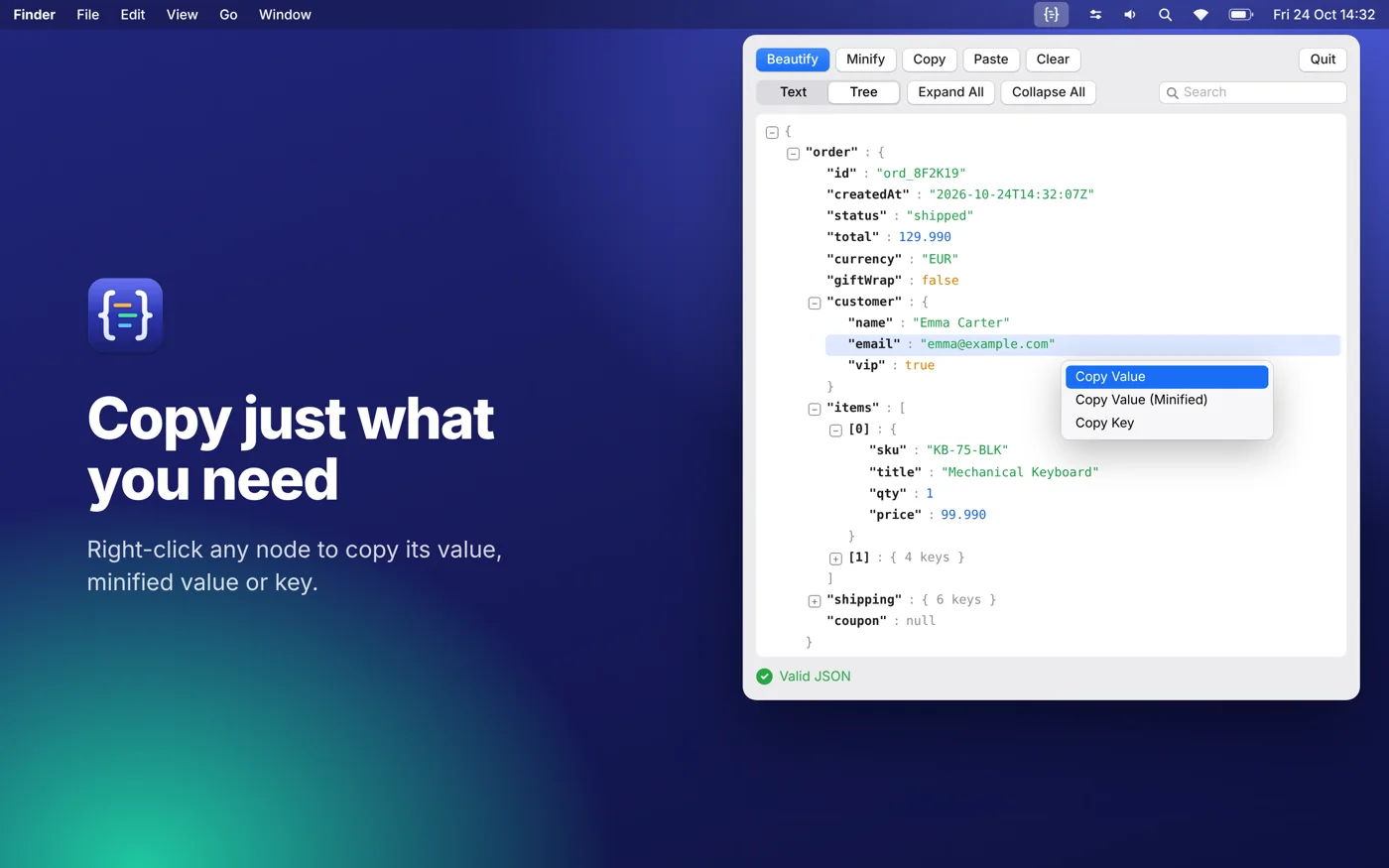
Task: Collapse the "order" node
Action: tap(793, 154)
